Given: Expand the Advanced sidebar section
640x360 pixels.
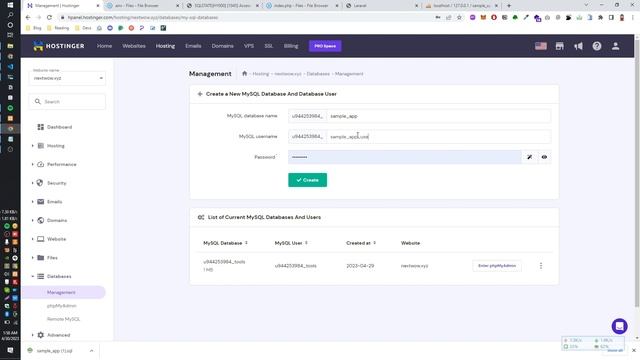Looking at the screenshot, I should click(x=33, y=335).
